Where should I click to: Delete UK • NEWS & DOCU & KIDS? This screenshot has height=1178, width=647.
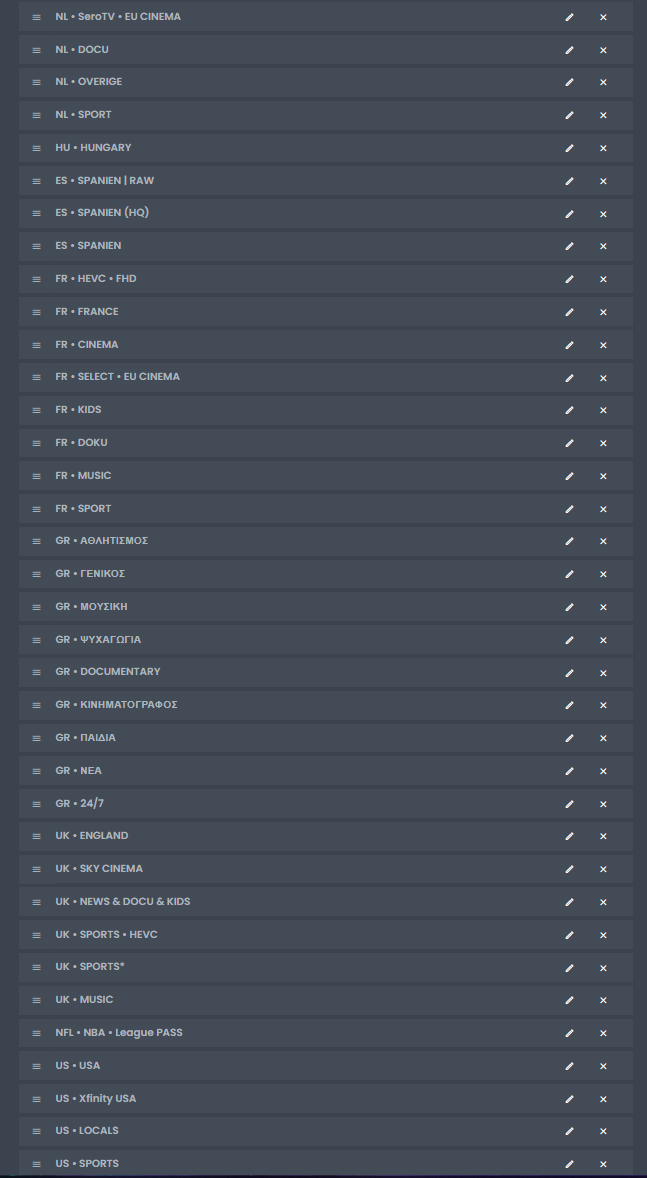[603, 902]
